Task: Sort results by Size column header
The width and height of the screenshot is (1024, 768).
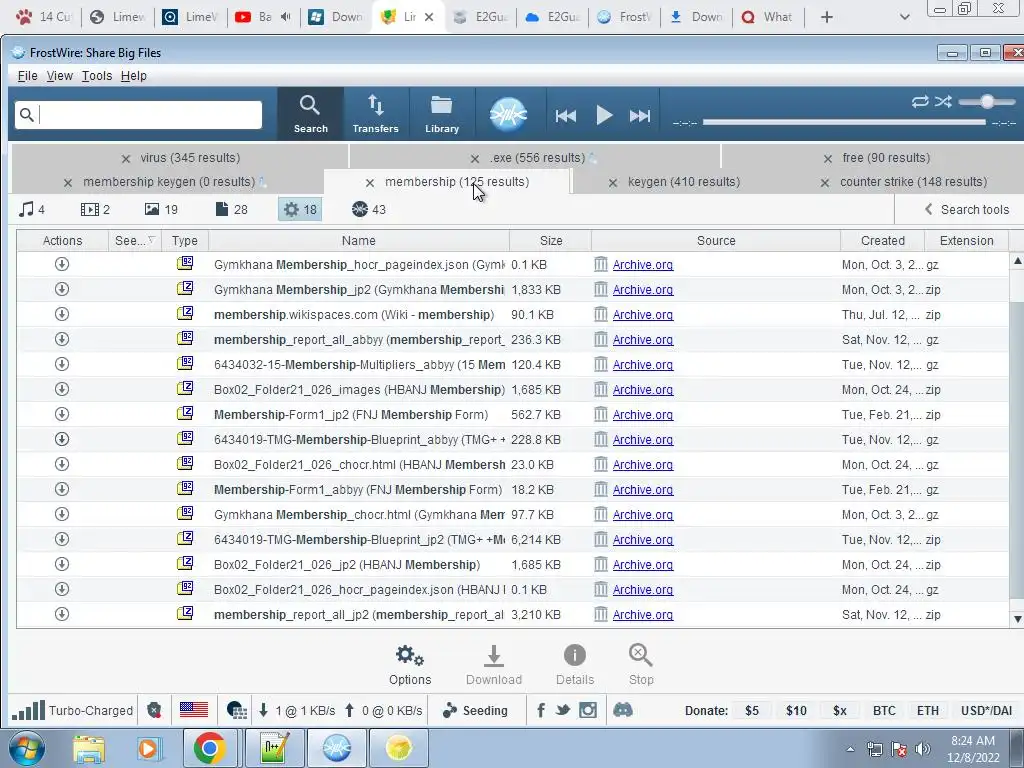Action: [551, 240]
